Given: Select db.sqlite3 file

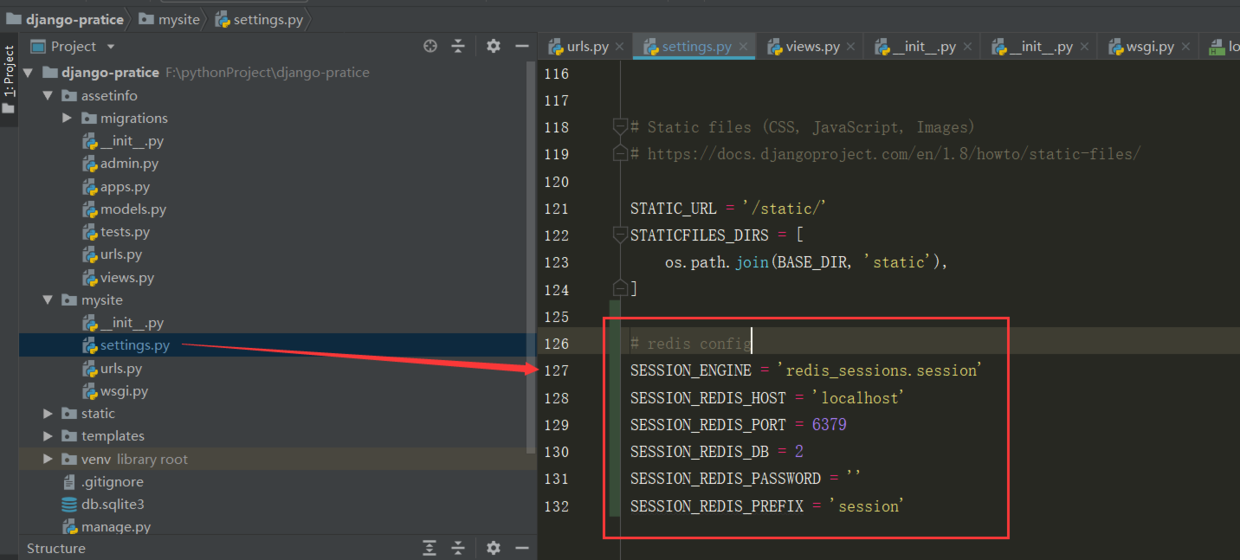Looking at the screenshot, I should coord(103,504).
